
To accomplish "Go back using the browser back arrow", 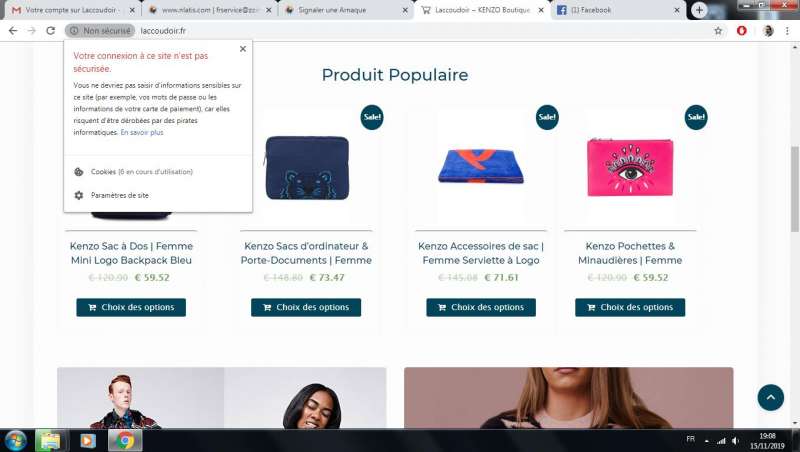I will click(x=13, y=31).
